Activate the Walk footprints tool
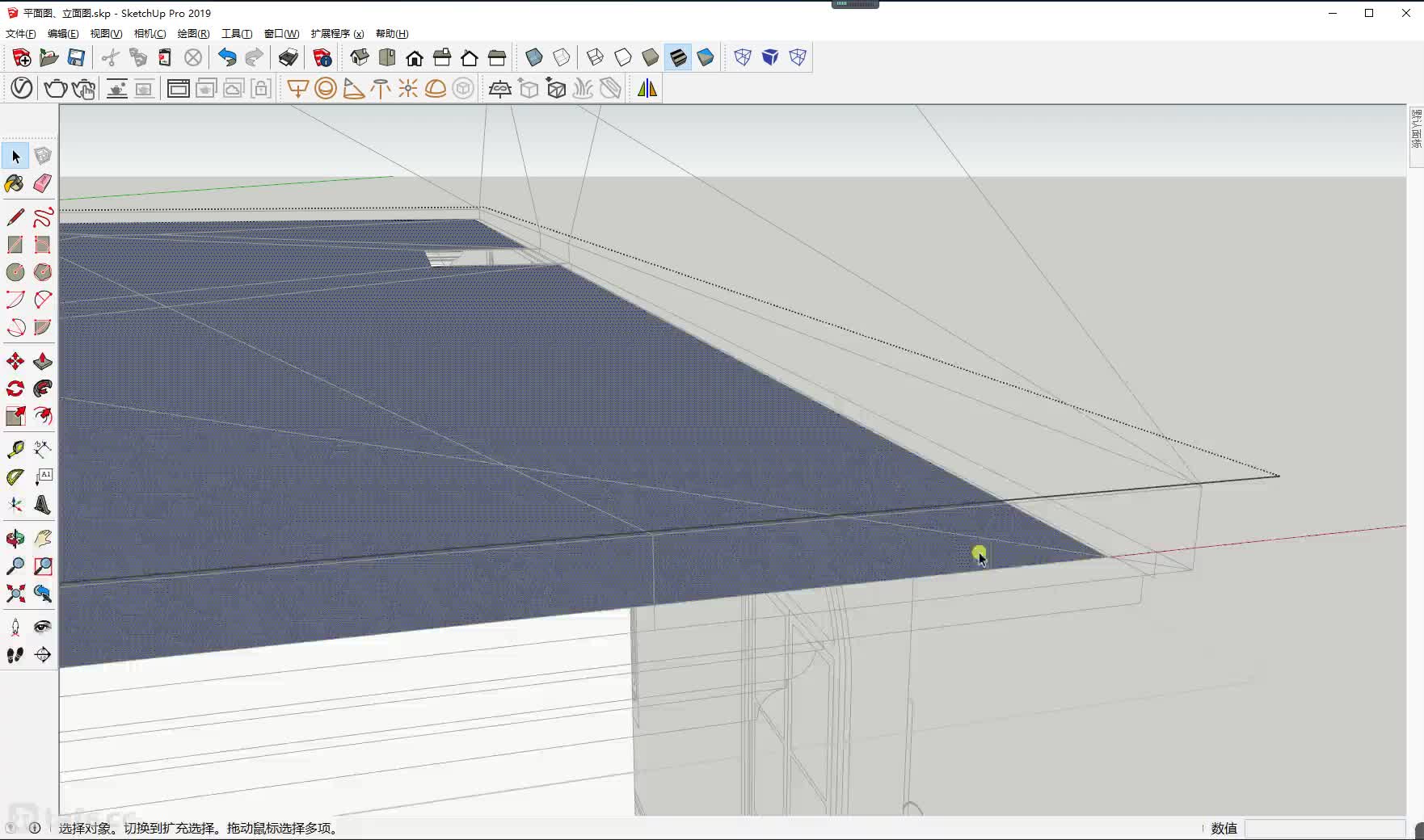Image resolution: width=1424 pixels, height=840 pixels. 15,654
